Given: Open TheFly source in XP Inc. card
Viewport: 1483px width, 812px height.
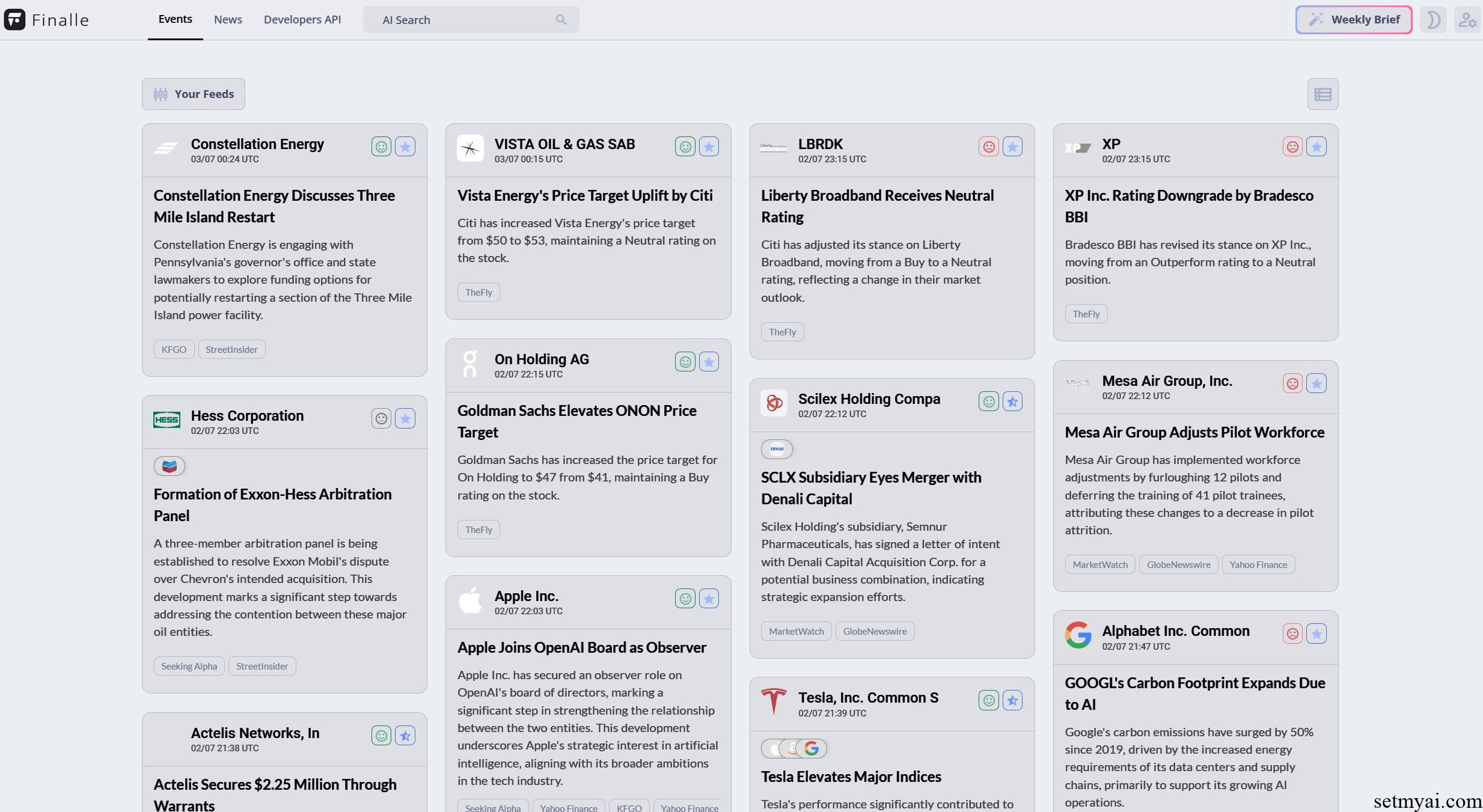Looking at the screenshot, I should click(x=1086, y=314).
